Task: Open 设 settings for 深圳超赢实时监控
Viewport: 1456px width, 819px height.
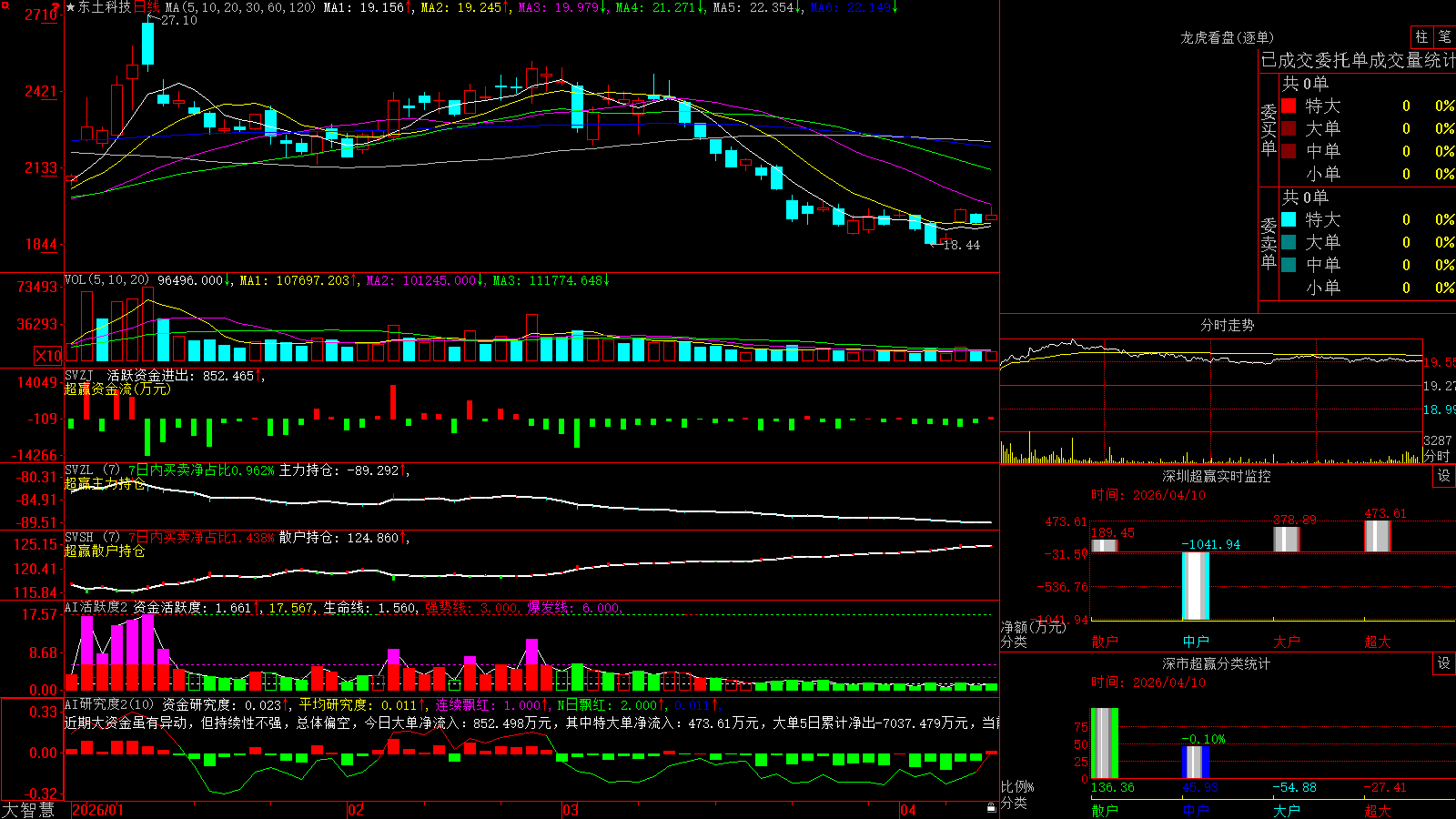Action: point(1444,476)
